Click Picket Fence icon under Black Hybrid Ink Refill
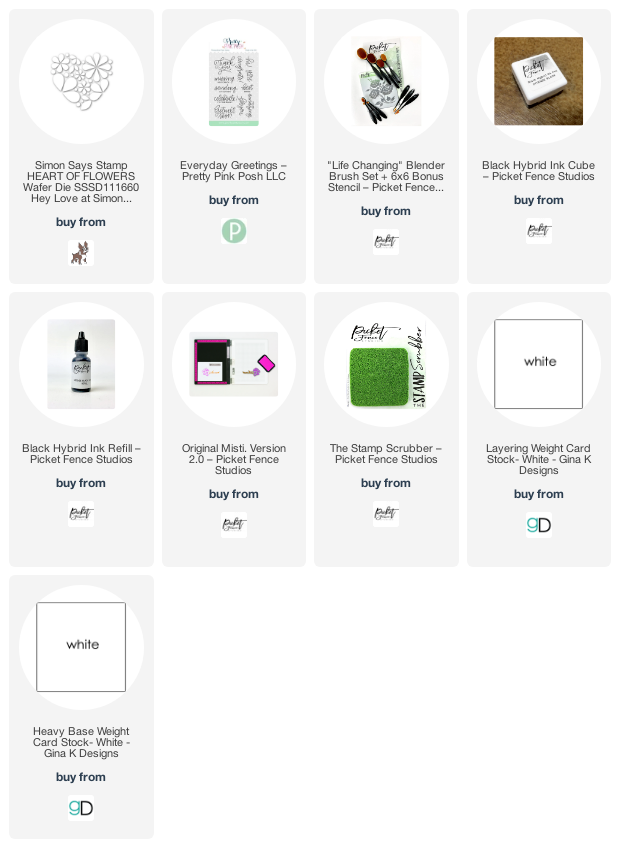The image size is (620, 859). click(81, 514)
